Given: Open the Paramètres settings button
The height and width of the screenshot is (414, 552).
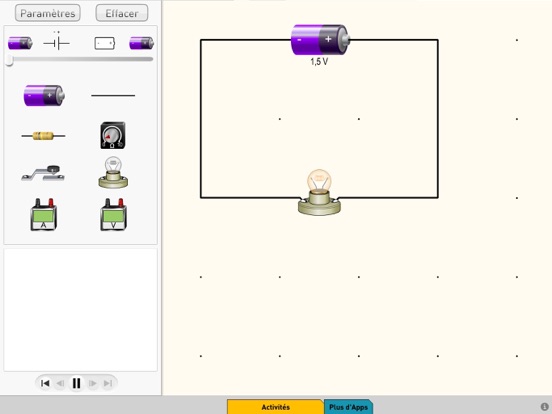Looking at the screenshot, I should click(48, 13).
